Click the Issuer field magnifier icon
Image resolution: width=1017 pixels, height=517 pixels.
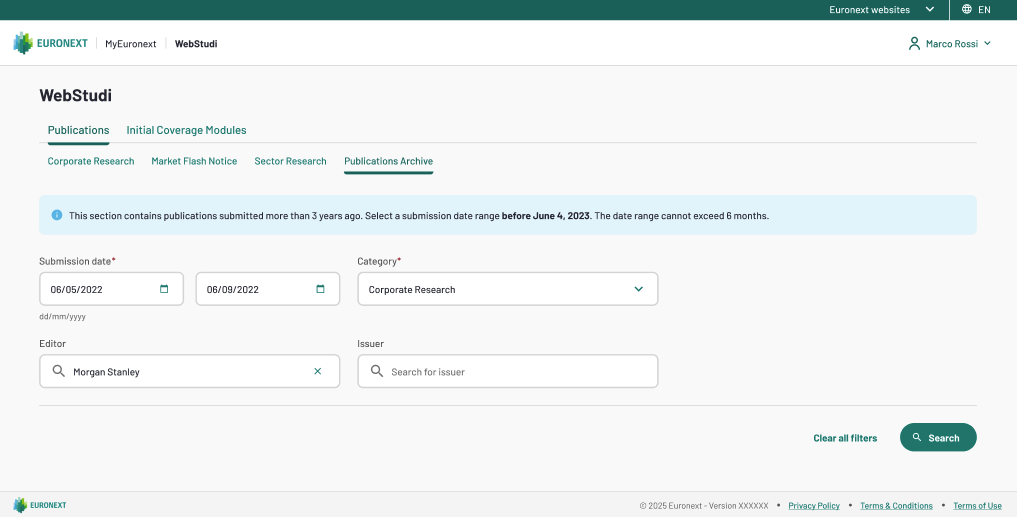point(377,371)
